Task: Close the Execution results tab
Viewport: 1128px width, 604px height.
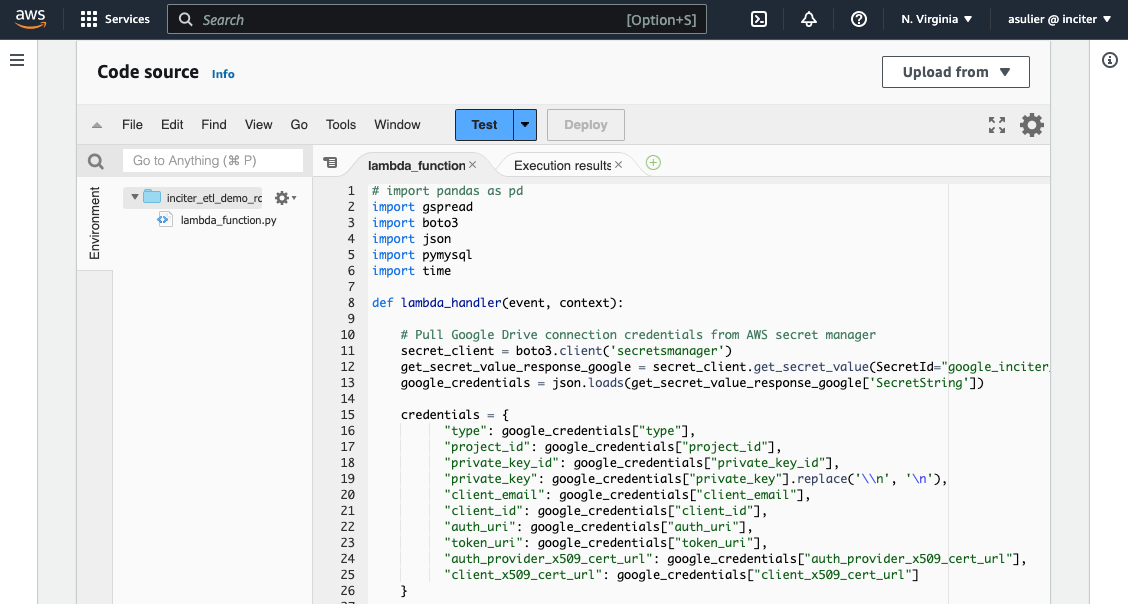Action: pos(618,164)
